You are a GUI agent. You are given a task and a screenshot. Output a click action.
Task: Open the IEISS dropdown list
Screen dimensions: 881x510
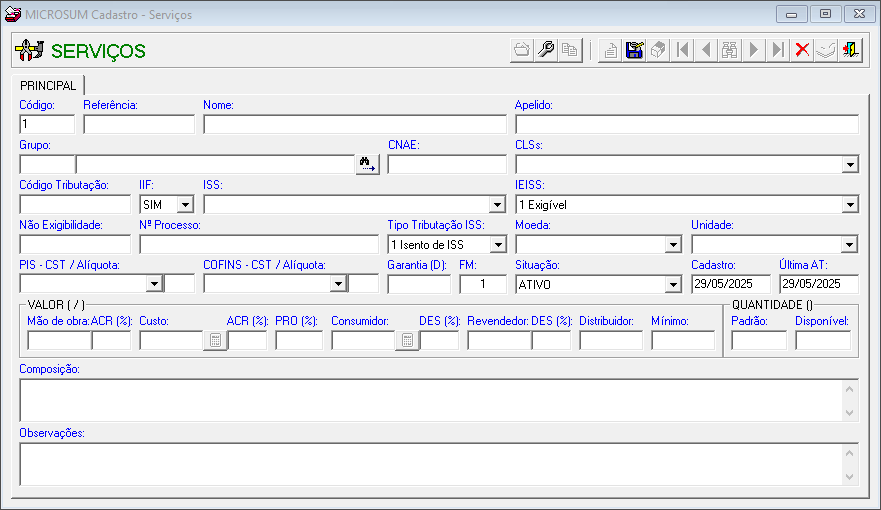[850, 204]
